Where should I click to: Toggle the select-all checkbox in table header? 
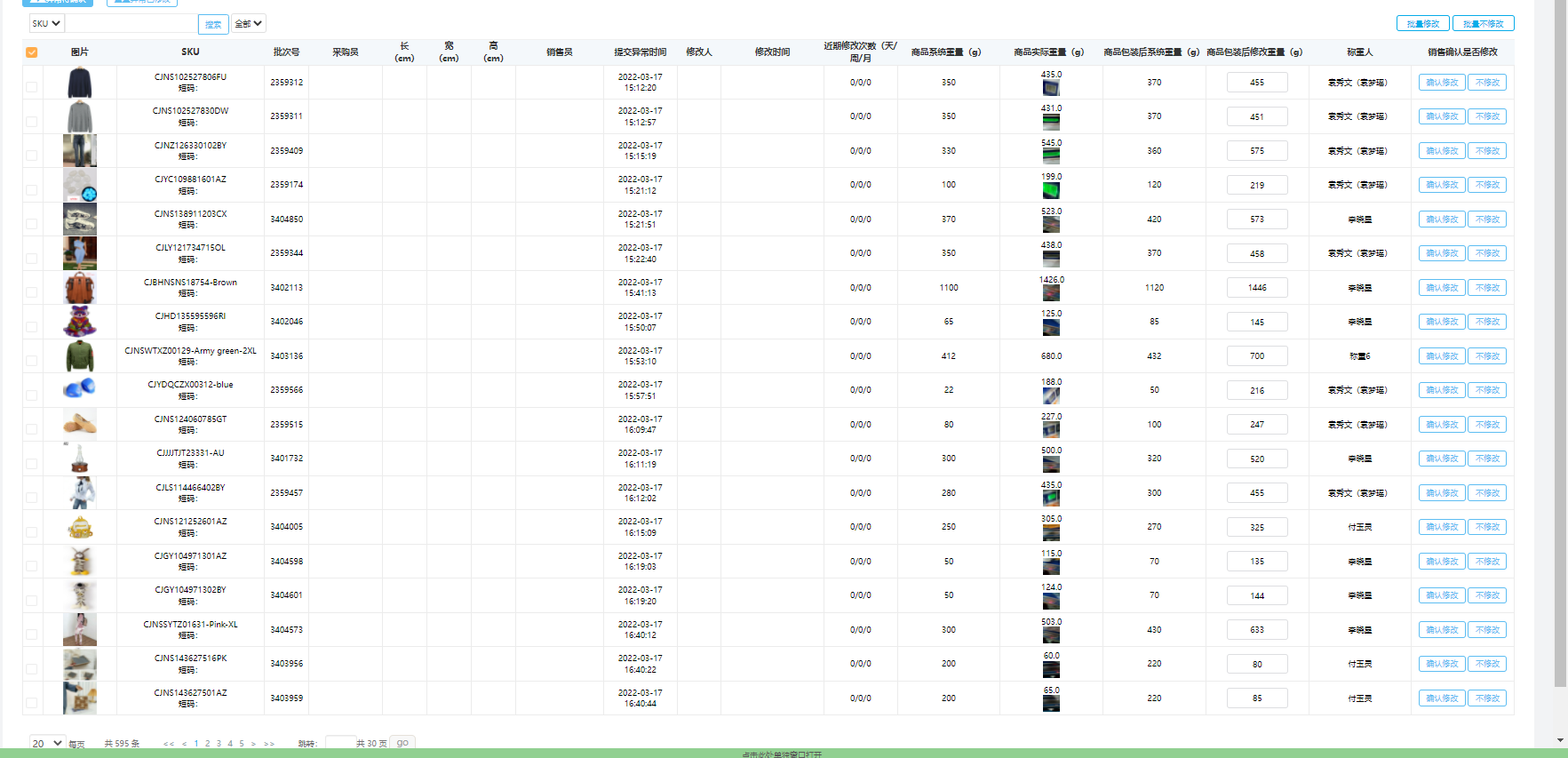(x=32, y=52)
